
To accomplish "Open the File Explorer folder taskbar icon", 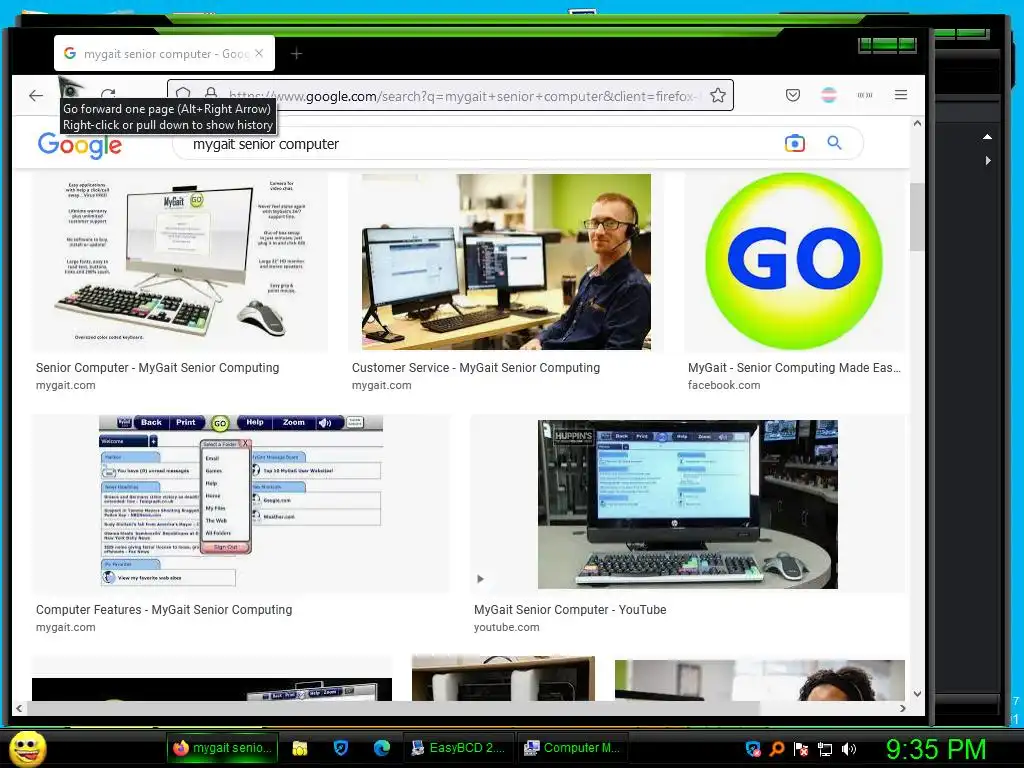I will click(x=300, y=748).
